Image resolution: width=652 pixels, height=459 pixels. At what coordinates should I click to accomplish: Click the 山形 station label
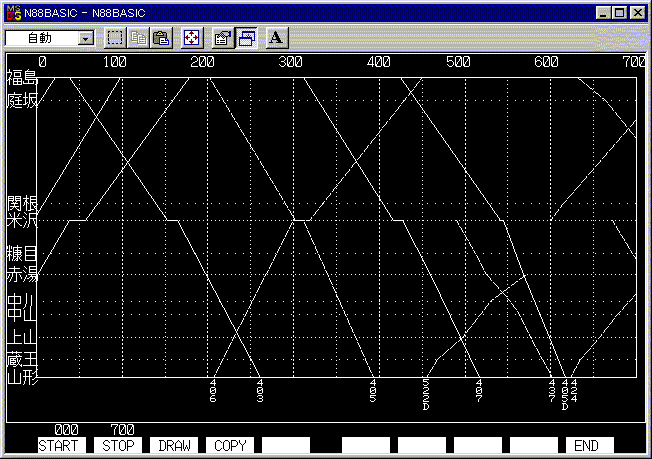(21, 377)
